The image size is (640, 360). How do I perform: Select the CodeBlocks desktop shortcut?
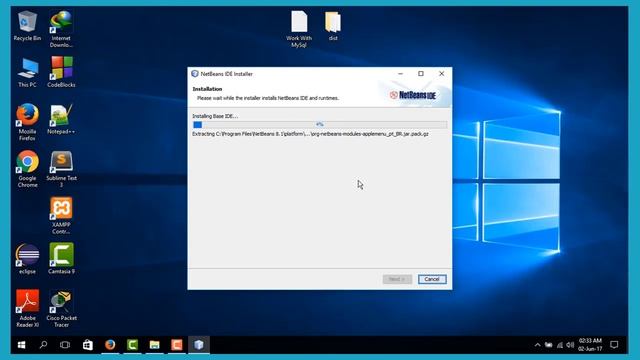pos(61,72)
